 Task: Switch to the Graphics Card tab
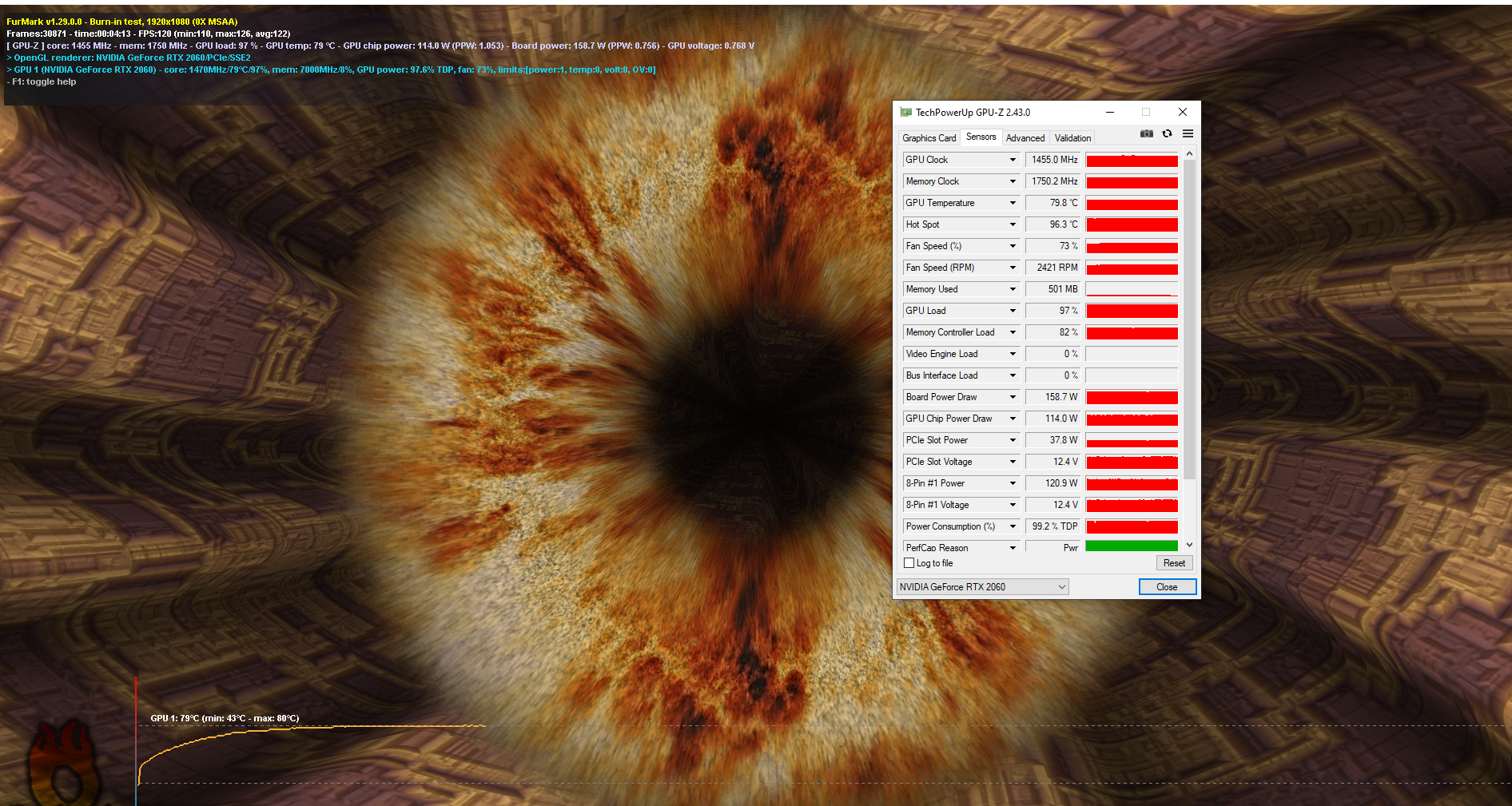pyautogui.click(x=929, y=137)
